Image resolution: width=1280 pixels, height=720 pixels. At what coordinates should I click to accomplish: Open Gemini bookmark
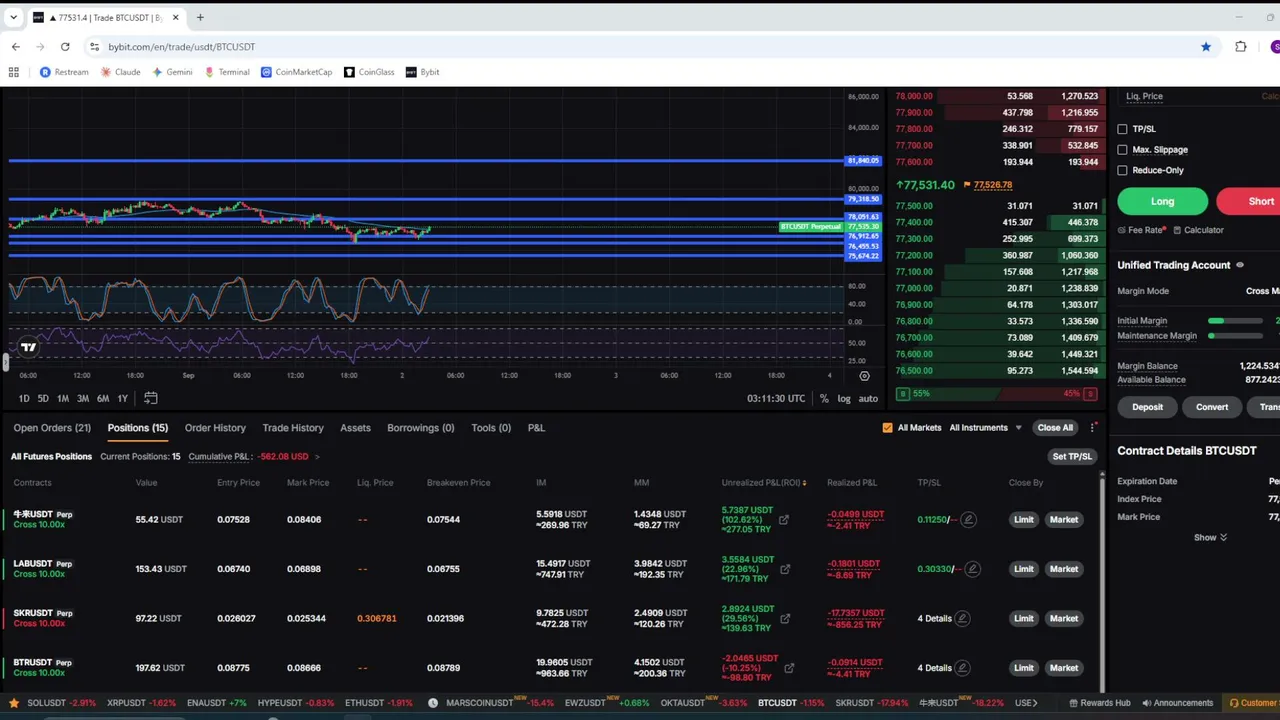(172, 72)
